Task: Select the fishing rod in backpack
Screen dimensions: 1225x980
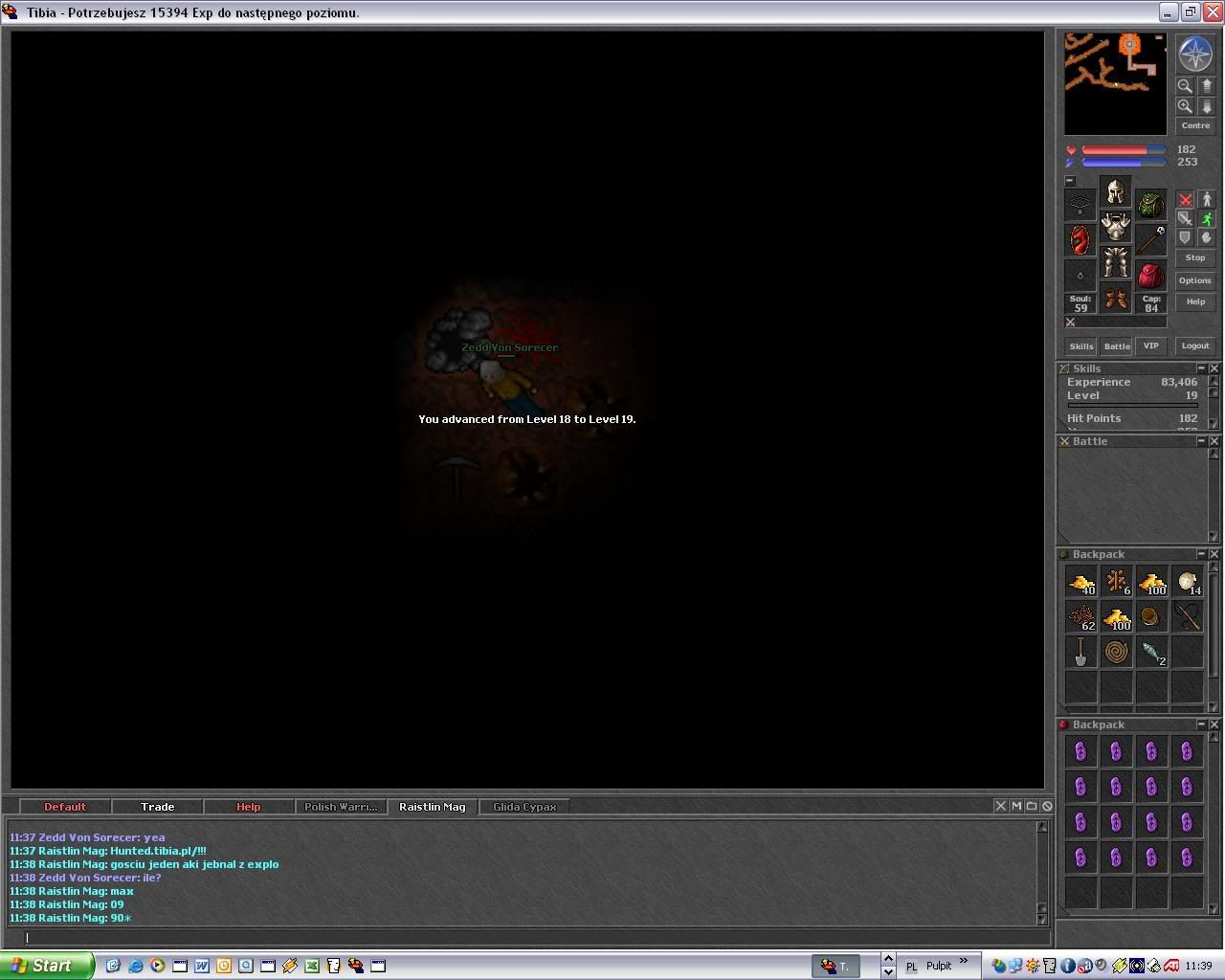Action: coord(1188,617)
